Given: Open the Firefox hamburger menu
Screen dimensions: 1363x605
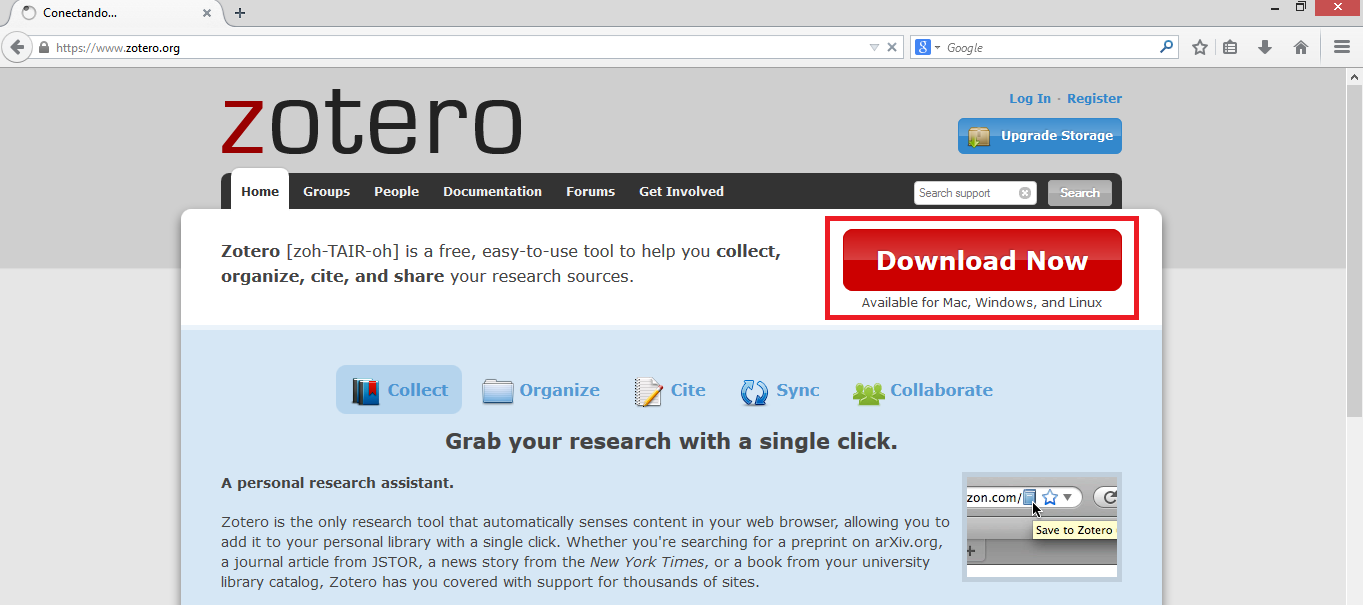Looking at the screenshot, I should point(1341,46).
